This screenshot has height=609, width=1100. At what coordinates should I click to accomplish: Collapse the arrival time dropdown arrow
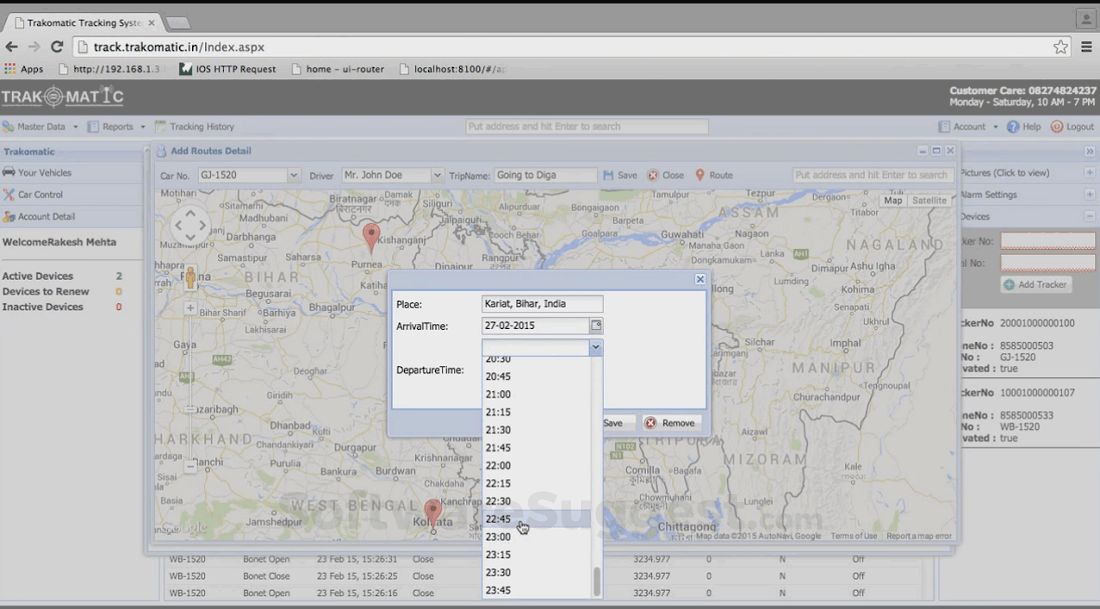click(x=595, y=348)
